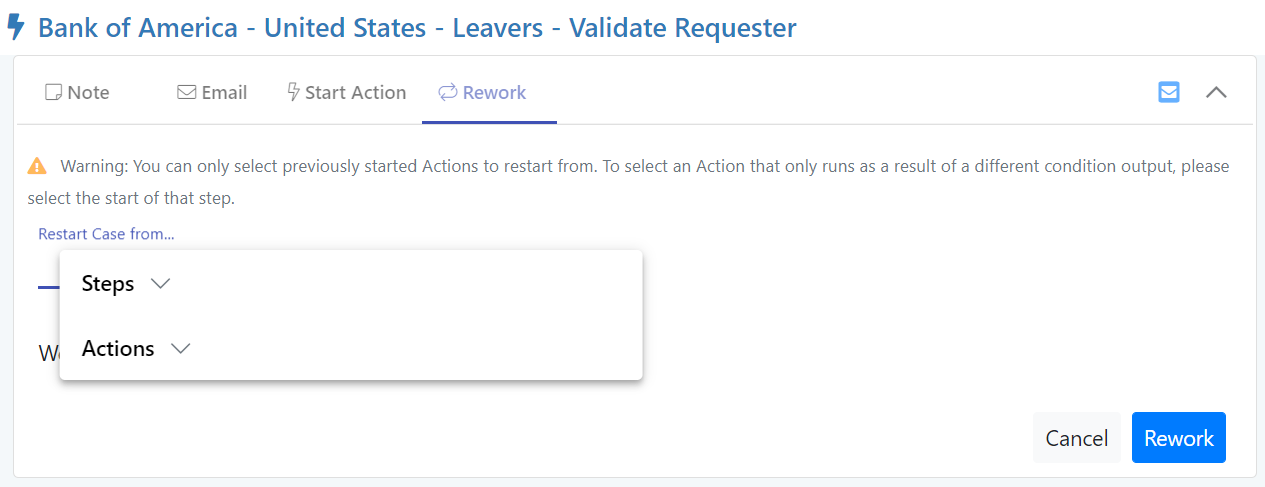
Task: Select the Actions group label
Action: (x=118, y=349)
